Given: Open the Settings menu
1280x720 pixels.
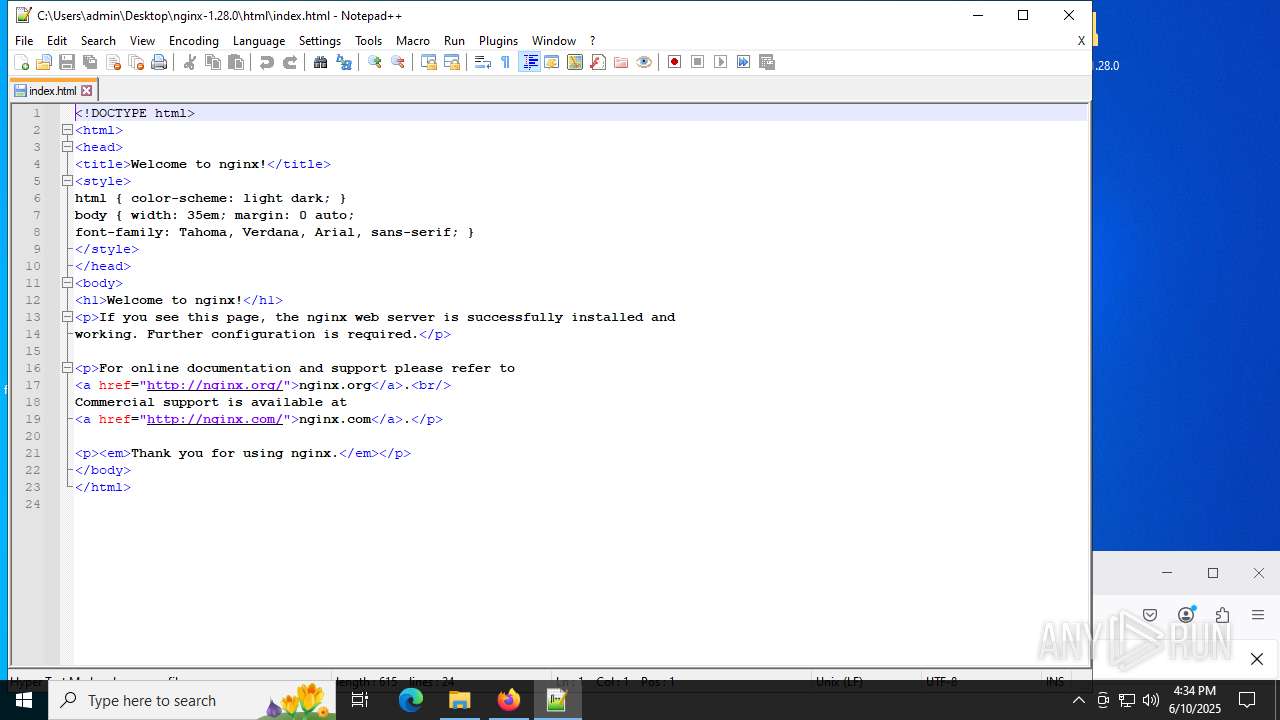Looking at the screenshot, I should (320, 41).
